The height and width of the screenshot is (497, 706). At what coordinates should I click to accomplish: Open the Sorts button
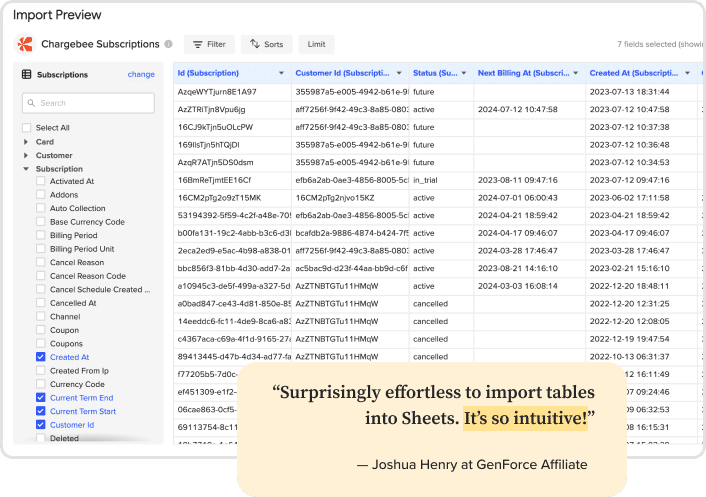coord(267,44)
